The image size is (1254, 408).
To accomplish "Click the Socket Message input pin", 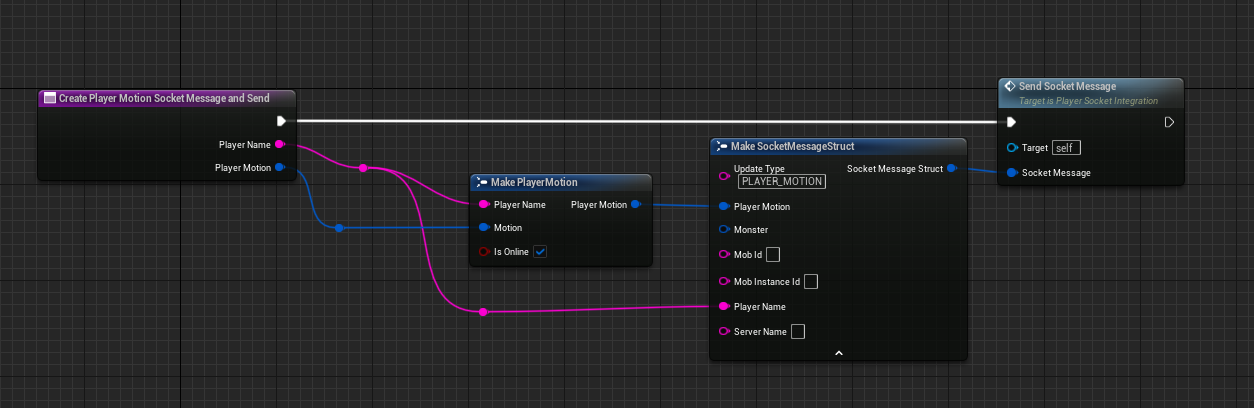I will (x=1012, y=173).
